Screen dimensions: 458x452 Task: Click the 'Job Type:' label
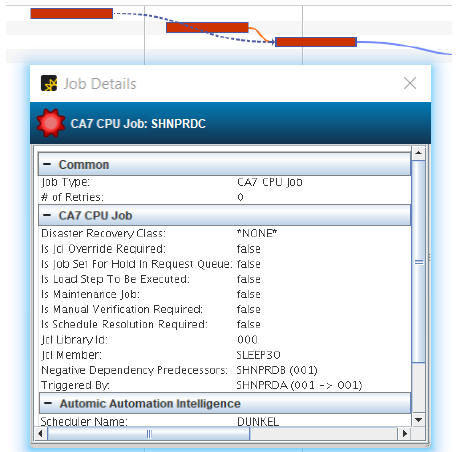coord(65,182)
